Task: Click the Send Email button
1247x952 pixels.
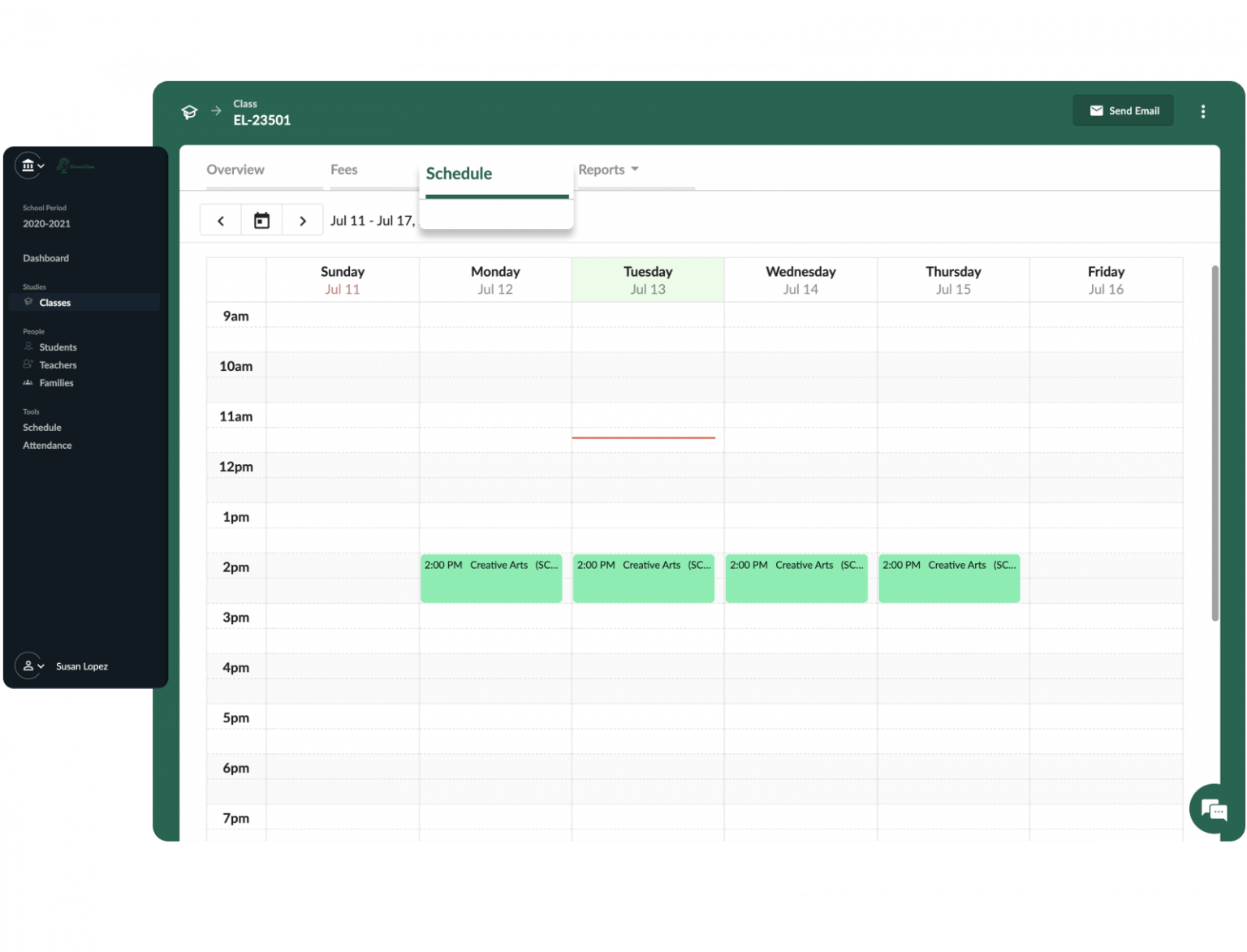Action: pos(1124,110)
